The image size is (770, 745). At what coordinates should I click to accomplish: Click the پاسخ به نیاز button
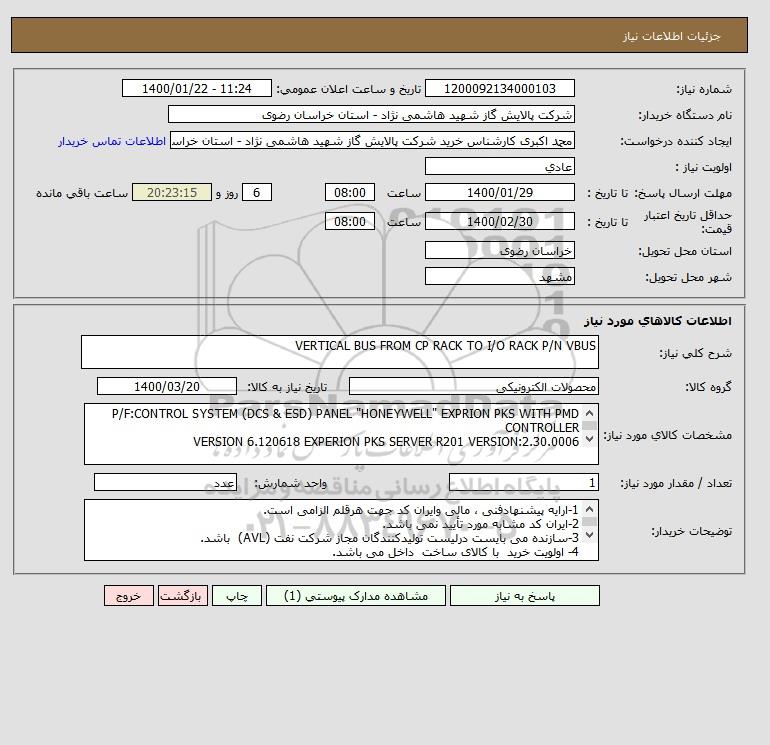tap(524, 595)
